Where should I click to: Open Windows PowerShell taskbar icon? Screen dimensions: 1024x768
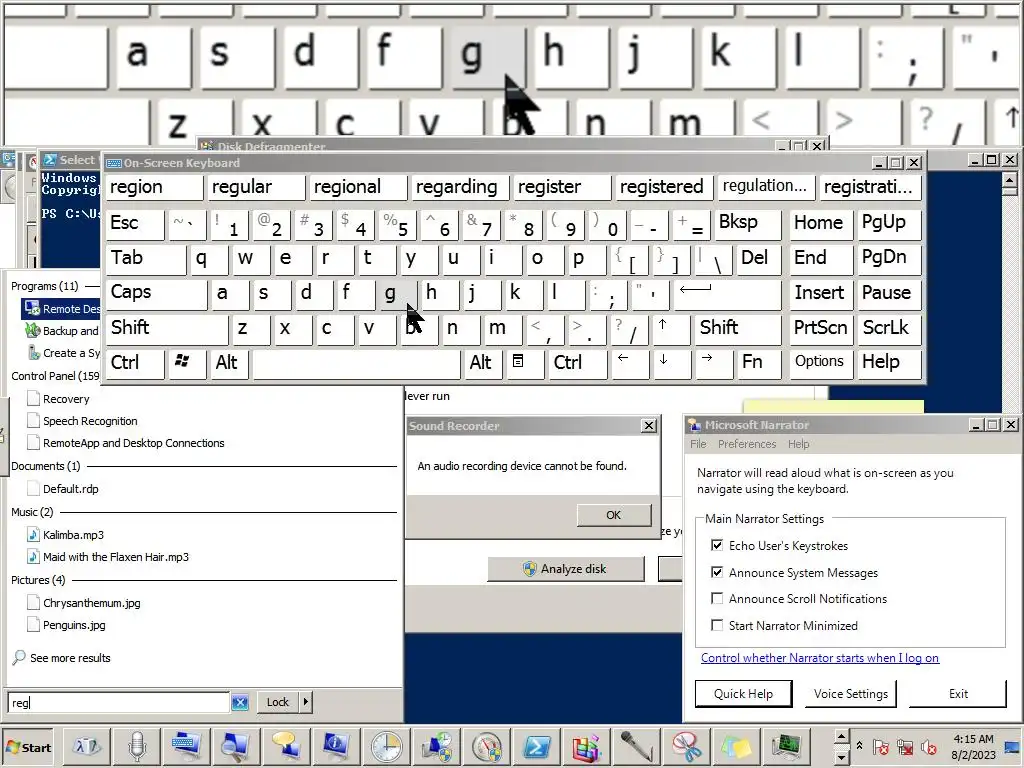(x=537, y=746)
